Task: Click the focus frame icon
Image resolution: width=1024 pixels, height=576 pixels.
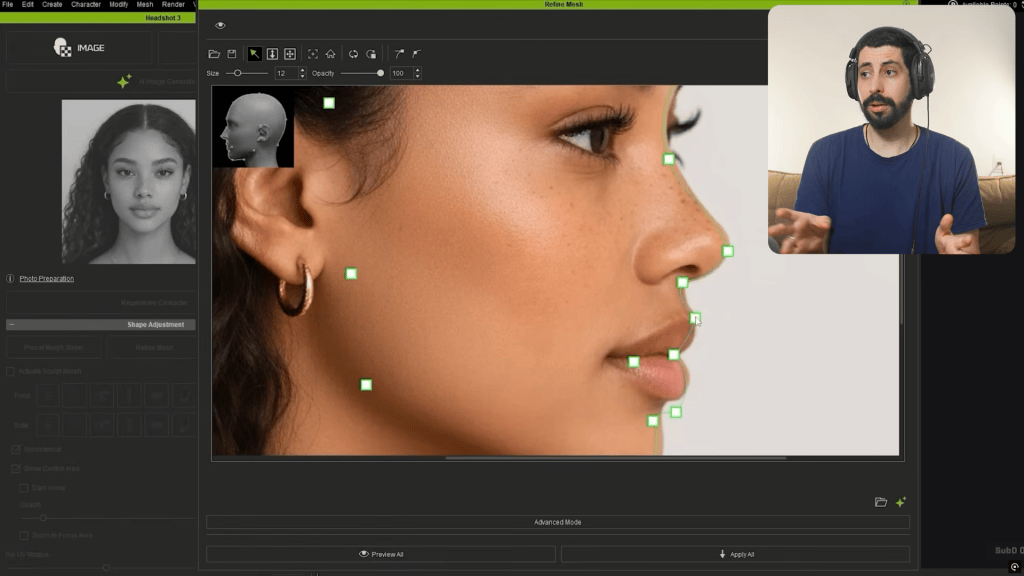Action: click(313, 54)
